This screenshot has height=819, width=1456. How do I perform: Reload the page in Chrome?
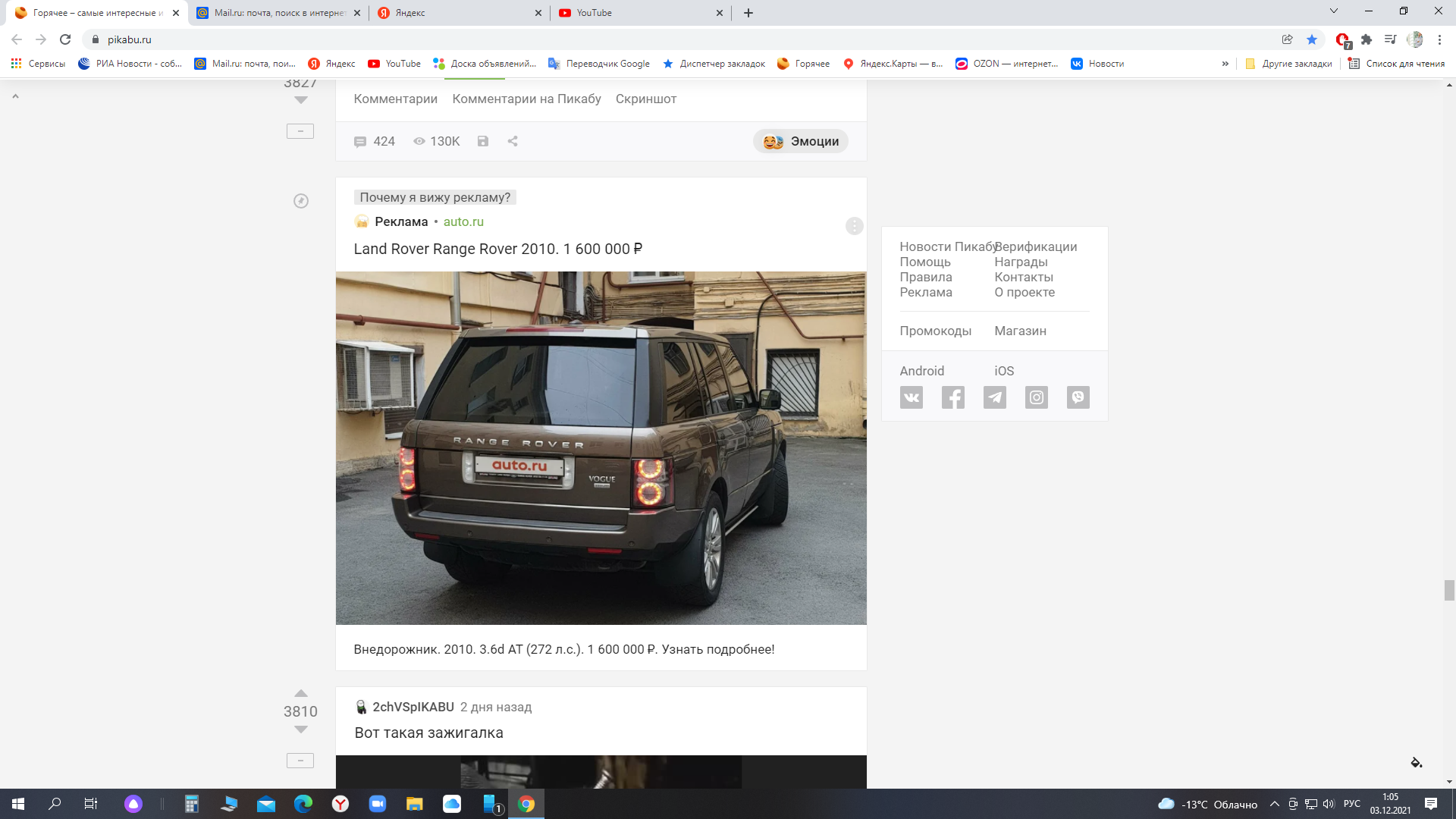(x=65, y=39)
